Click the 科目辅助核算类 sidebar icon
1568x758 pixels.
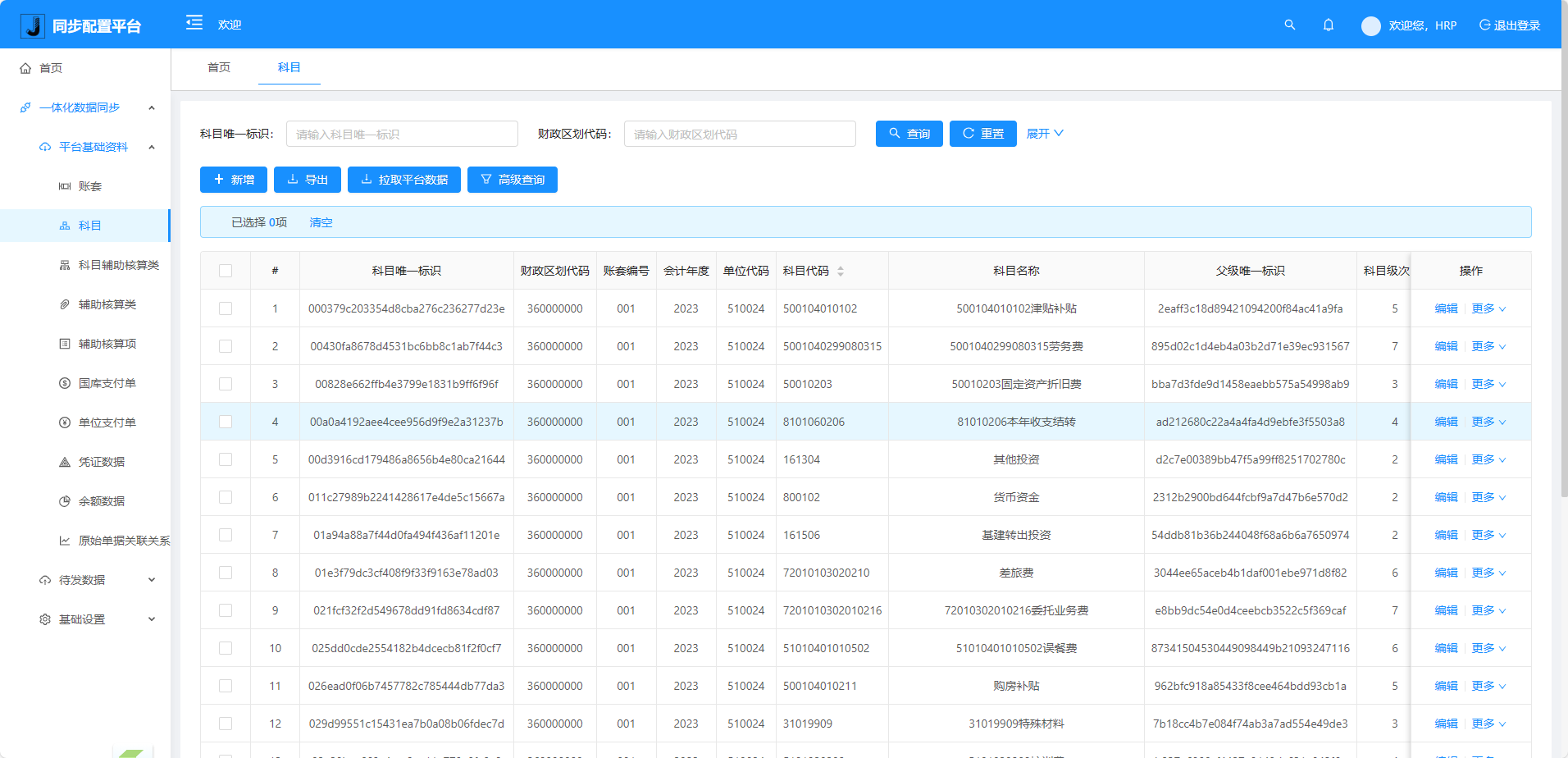[65, 265]
